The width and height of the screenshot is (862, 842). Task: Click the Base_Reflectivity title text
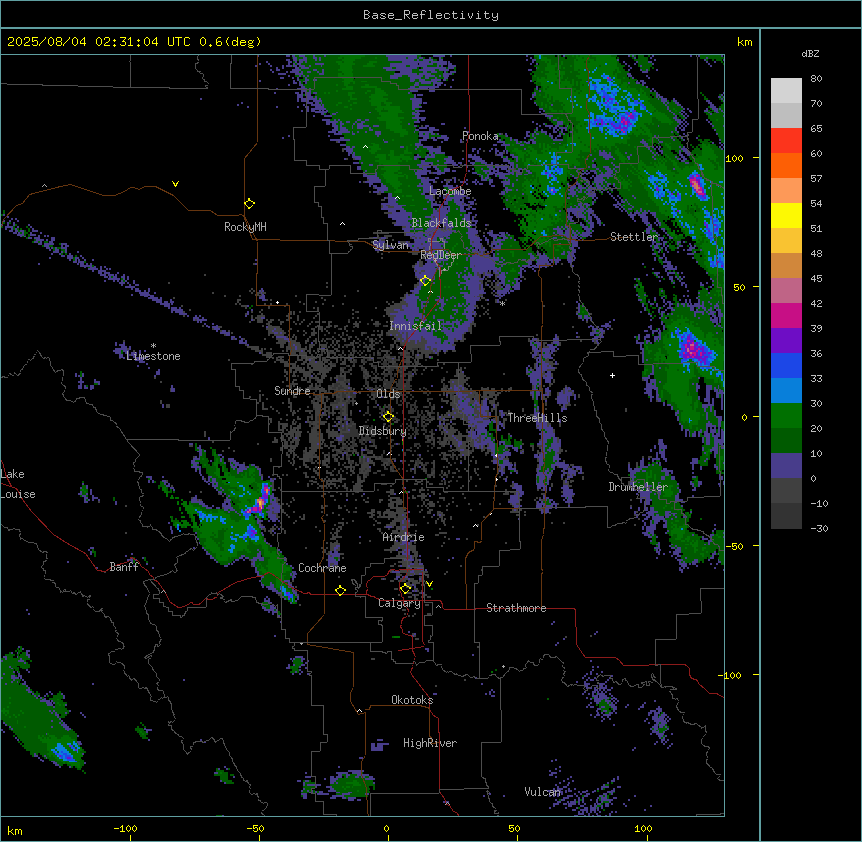click(431, 15)
